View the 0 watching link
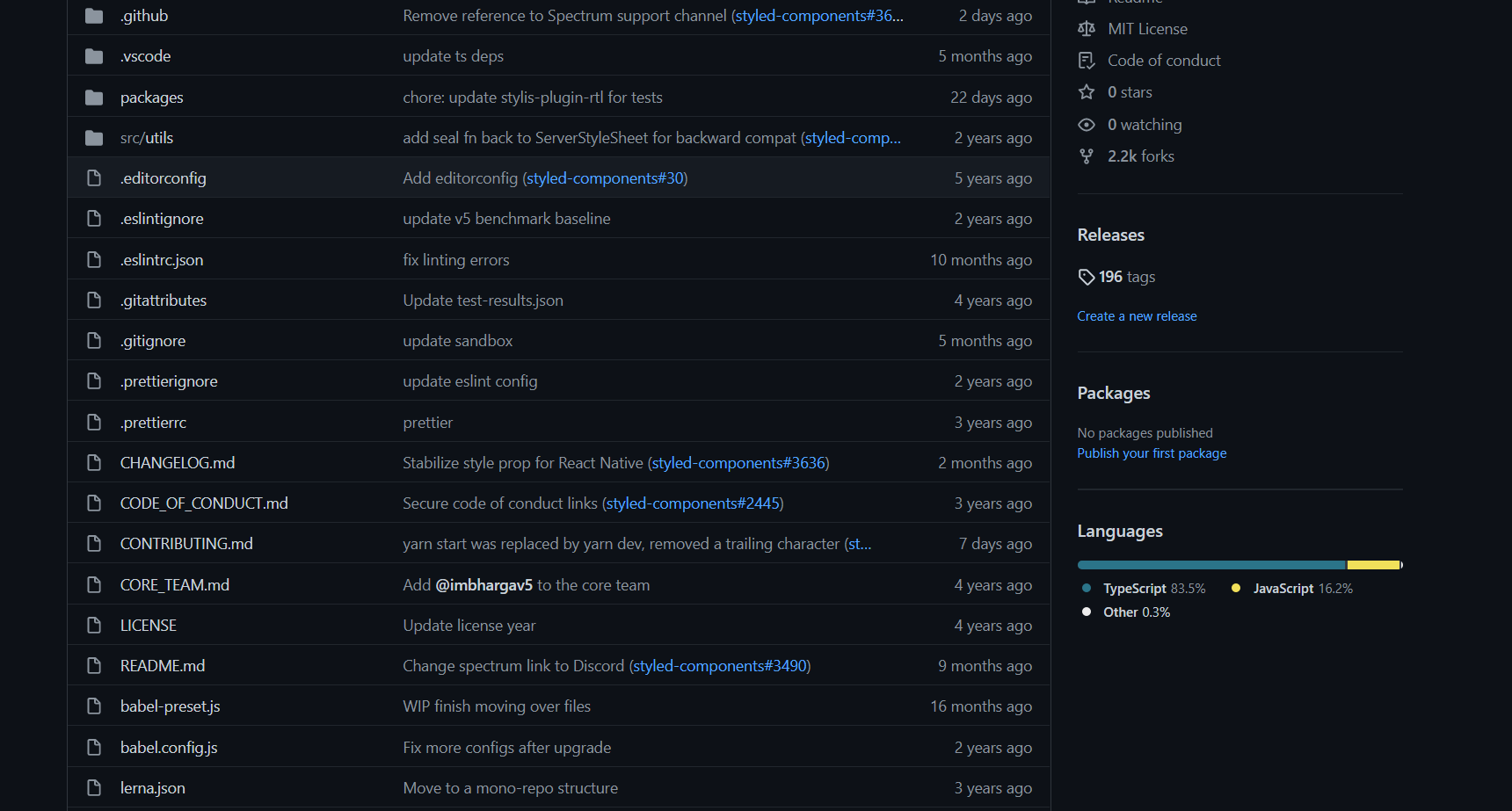1512x811 pixels. click(1145, 125)
